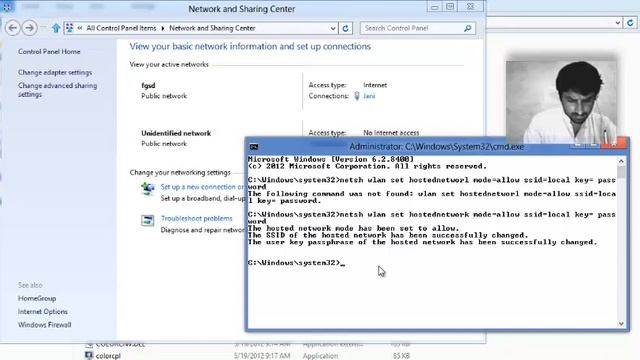Image resolution: width=640 pixels, height=360 pixels.
Task: Go forward with the Forward arrow button
Action: (x=29, y=28)
